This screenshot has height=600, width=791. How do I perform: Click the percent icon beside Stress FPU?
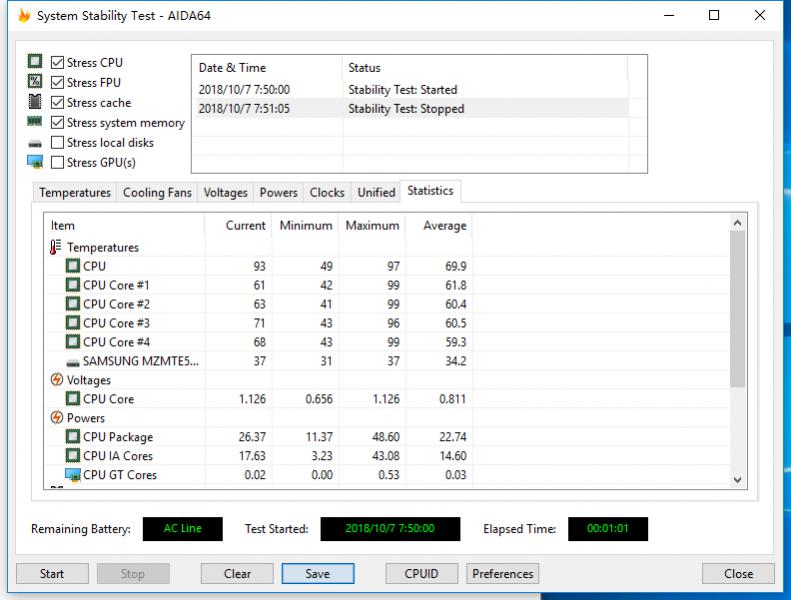tap(35, 81)
